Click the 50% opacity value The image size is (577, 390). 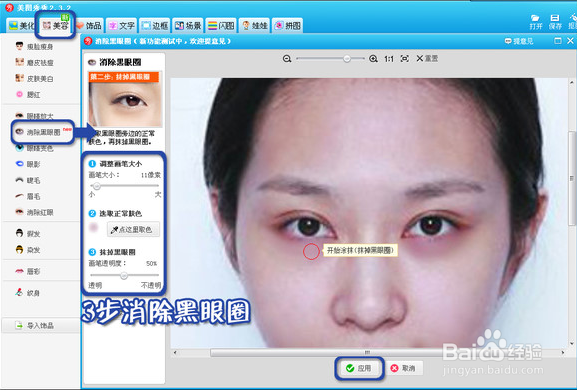click(152, 263)
